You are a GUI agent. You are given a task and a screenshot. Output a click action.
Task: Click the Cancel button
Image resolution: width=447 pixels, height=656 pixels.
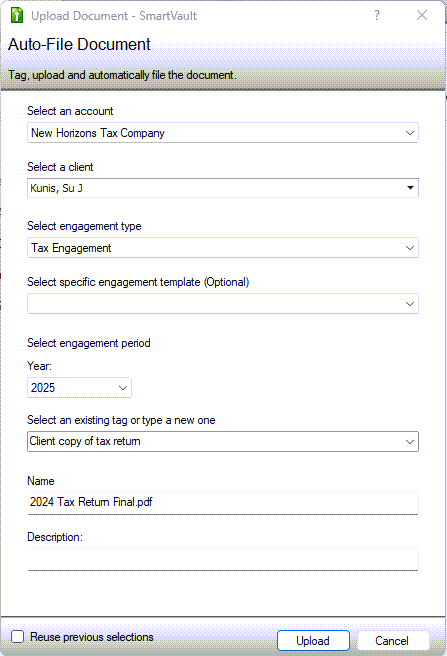[x=392, y=641]
